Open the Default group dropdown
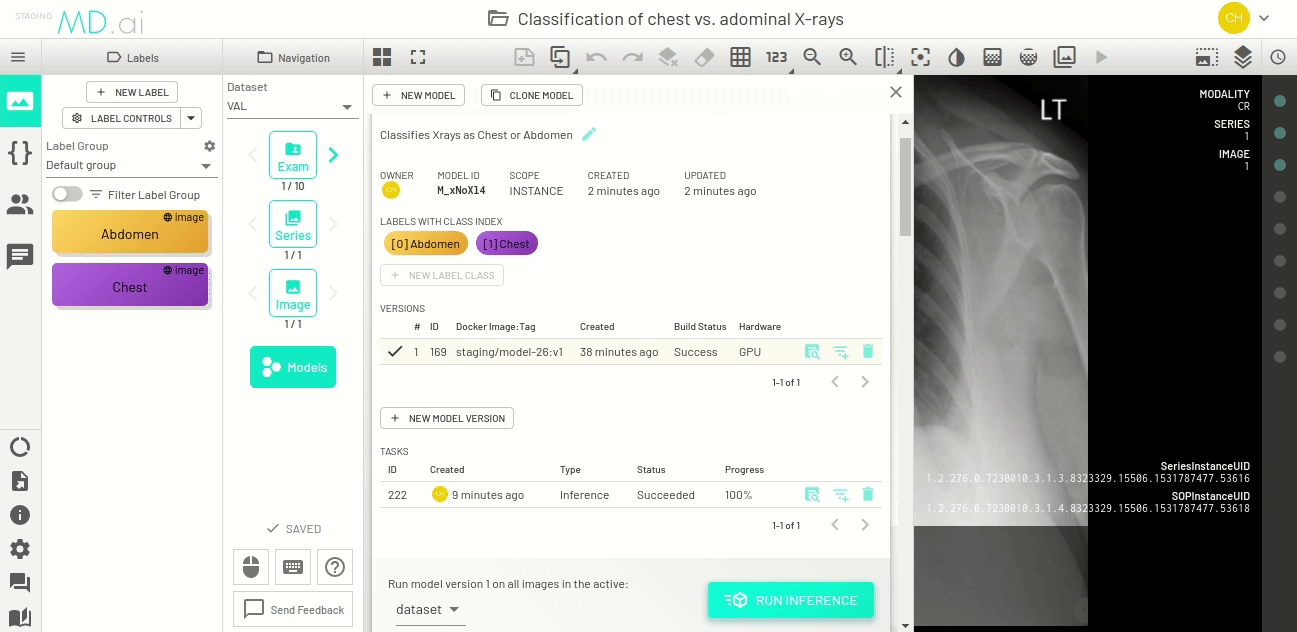This screenshot has width=1297, height=632. pyautogui.click(x=130, y=166)
